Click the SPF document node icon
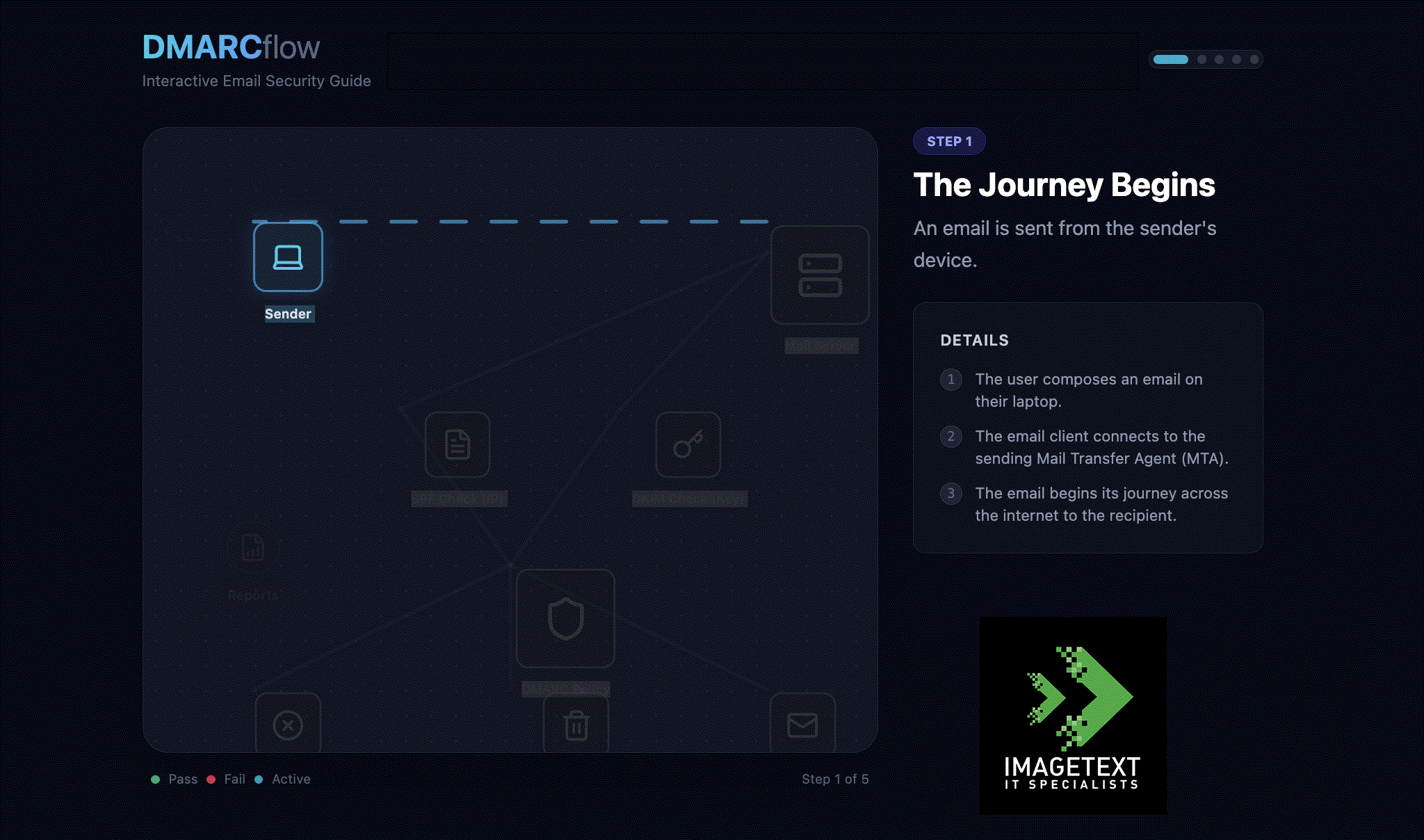This screenshot has height=840, width=1424. pos(458,445)
